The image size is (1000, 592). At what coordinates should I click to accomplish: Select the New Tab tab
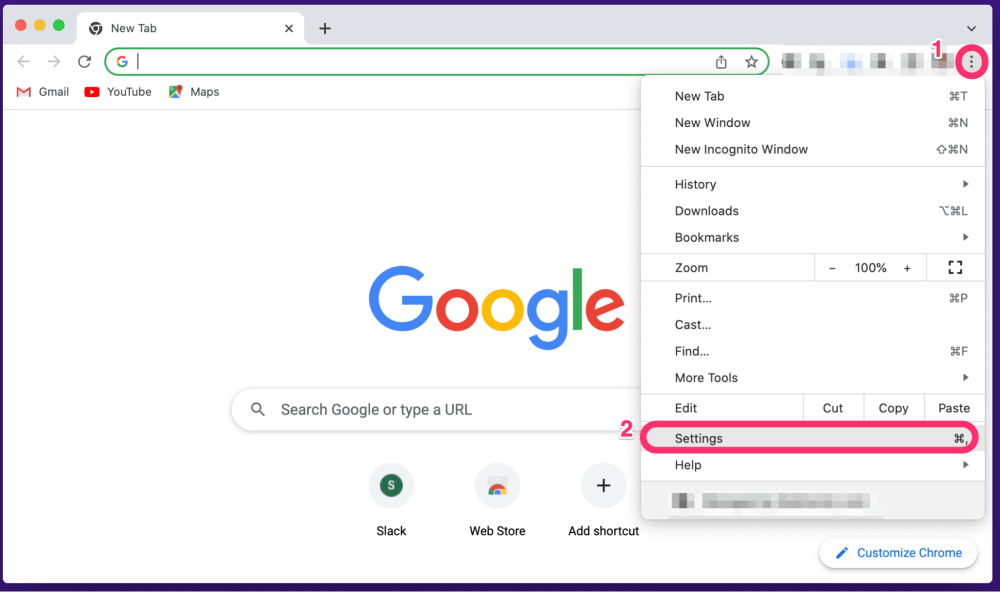click(190, 28)
